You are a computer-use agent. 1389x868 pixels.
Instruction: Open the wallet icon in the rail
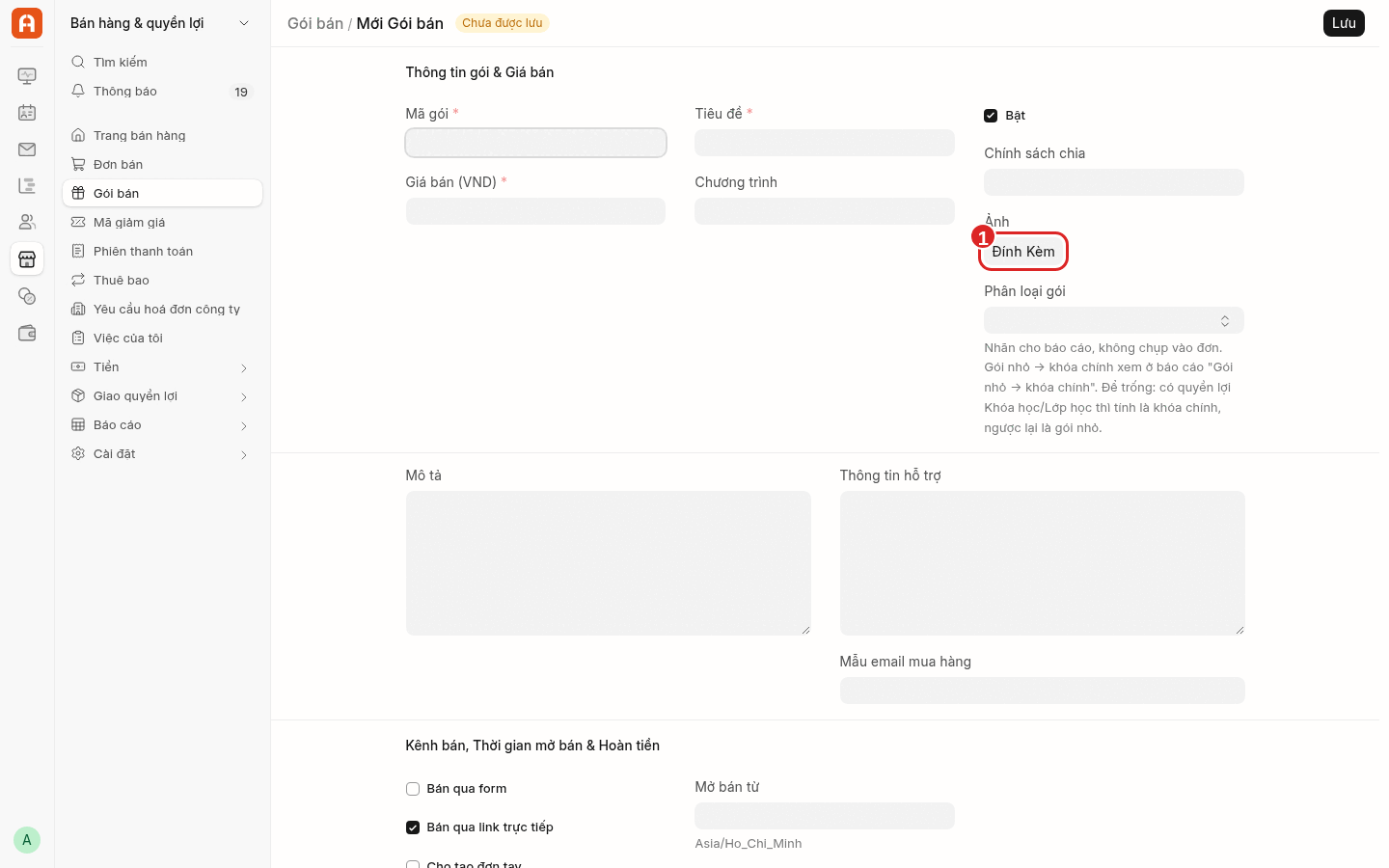pyautogui.click(x=27, y=333)
